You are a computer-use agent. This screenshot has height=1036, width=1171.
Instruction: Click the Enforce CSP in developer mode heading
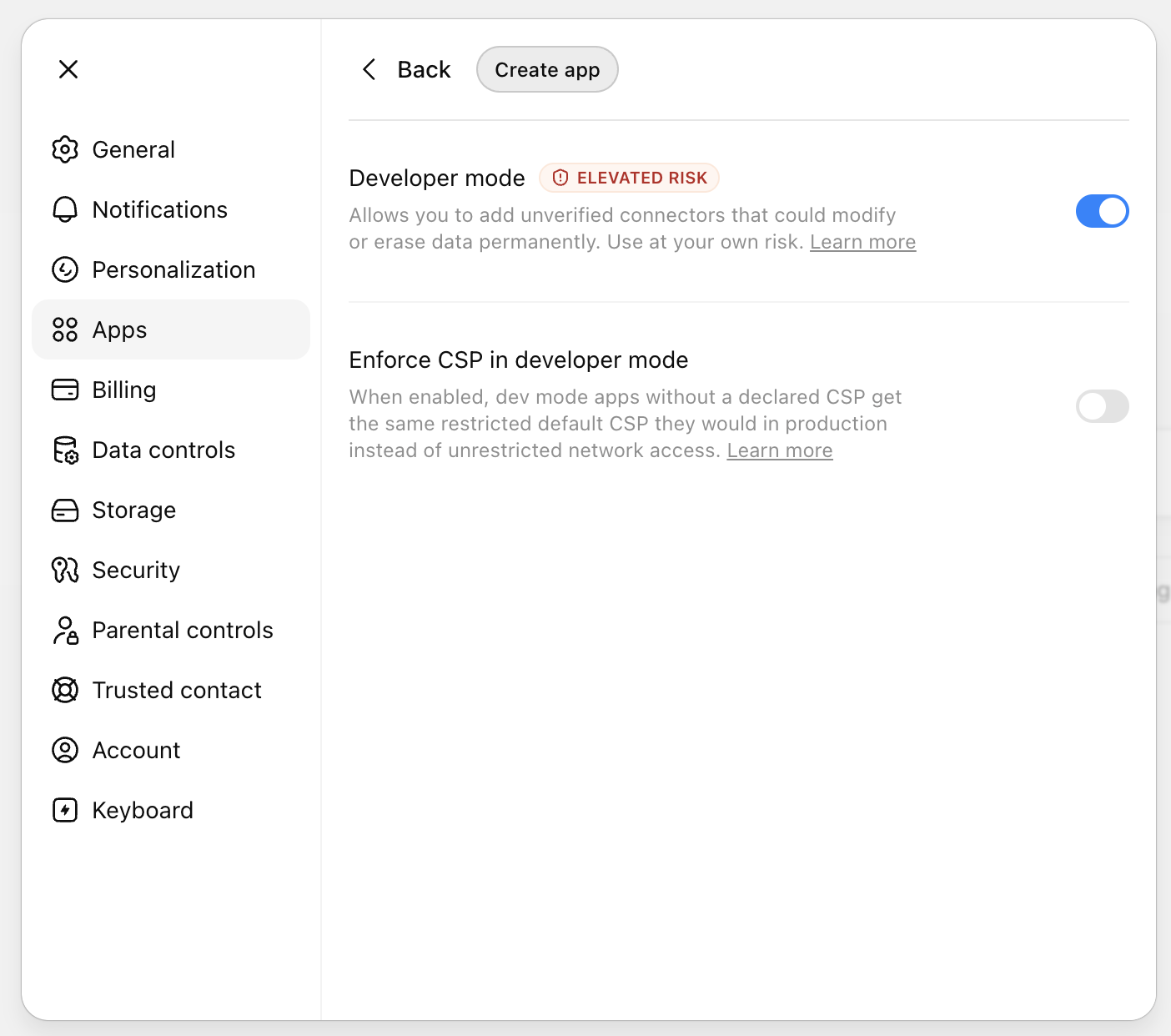tap(519, 360)
